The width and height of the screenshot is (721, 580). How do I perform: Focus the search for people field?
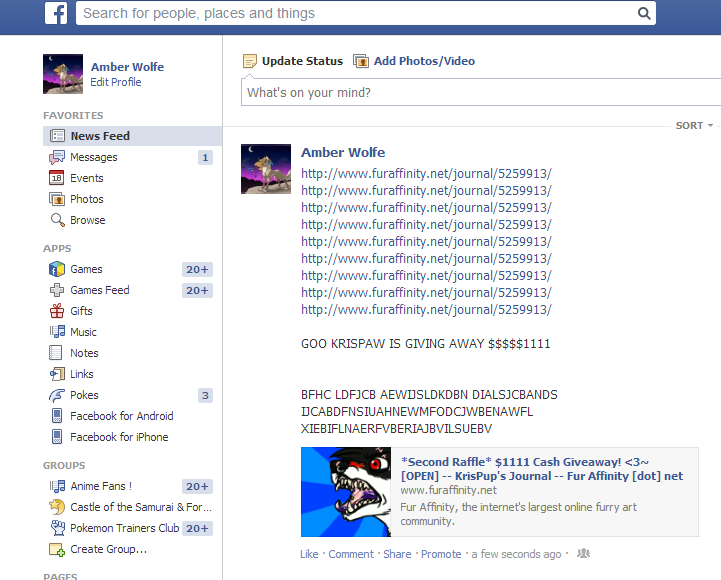coord(366,13)
